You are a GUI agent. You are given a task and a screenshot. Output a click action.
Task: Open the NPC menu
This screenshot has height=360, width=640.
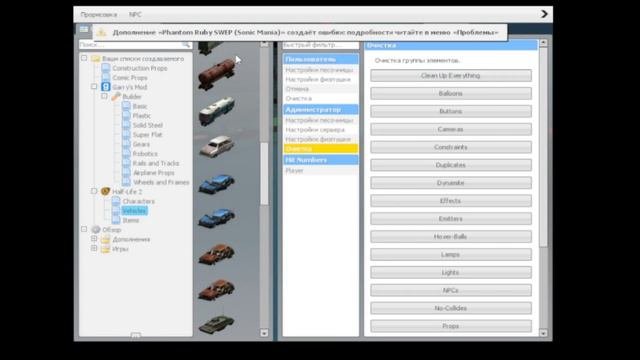pyautogui.click(x=135, y=14)
